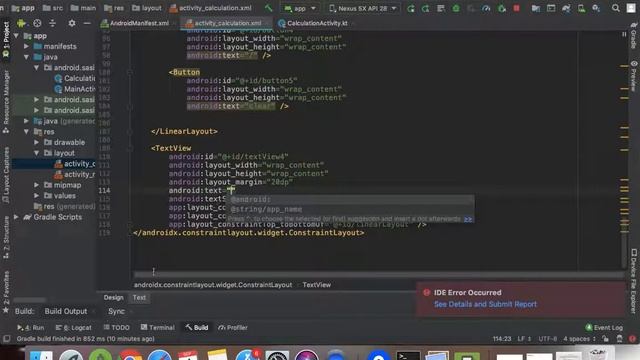The width and height of the screenshot is (640, 360).
Task: Open the Terminal tool window
Action: click(158, 328)
